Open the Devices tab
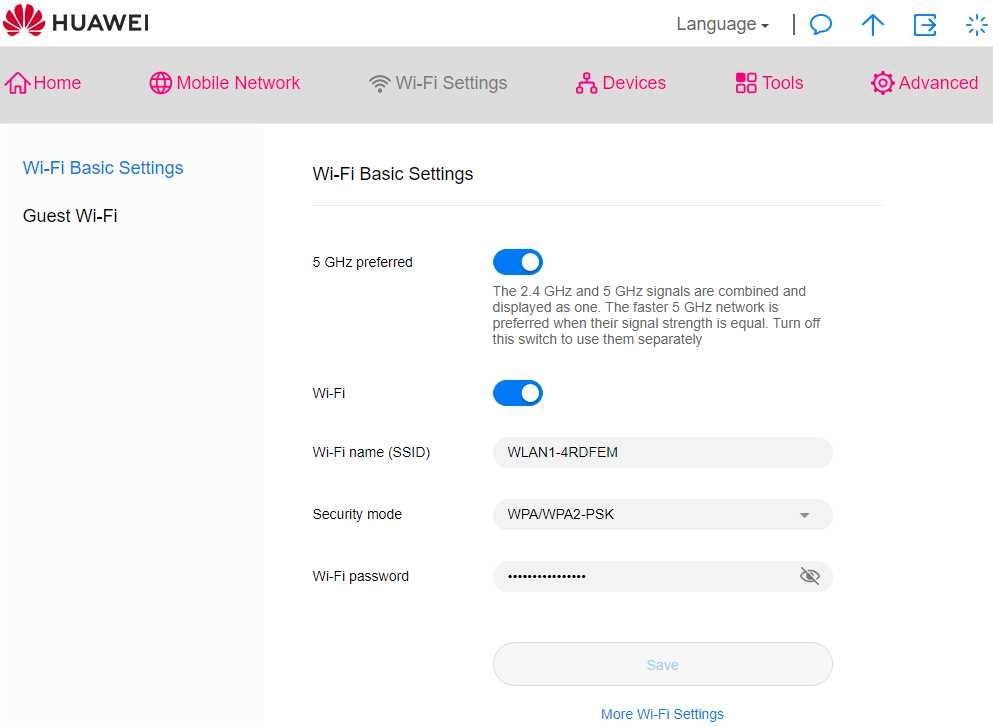 tap(621, 83)
